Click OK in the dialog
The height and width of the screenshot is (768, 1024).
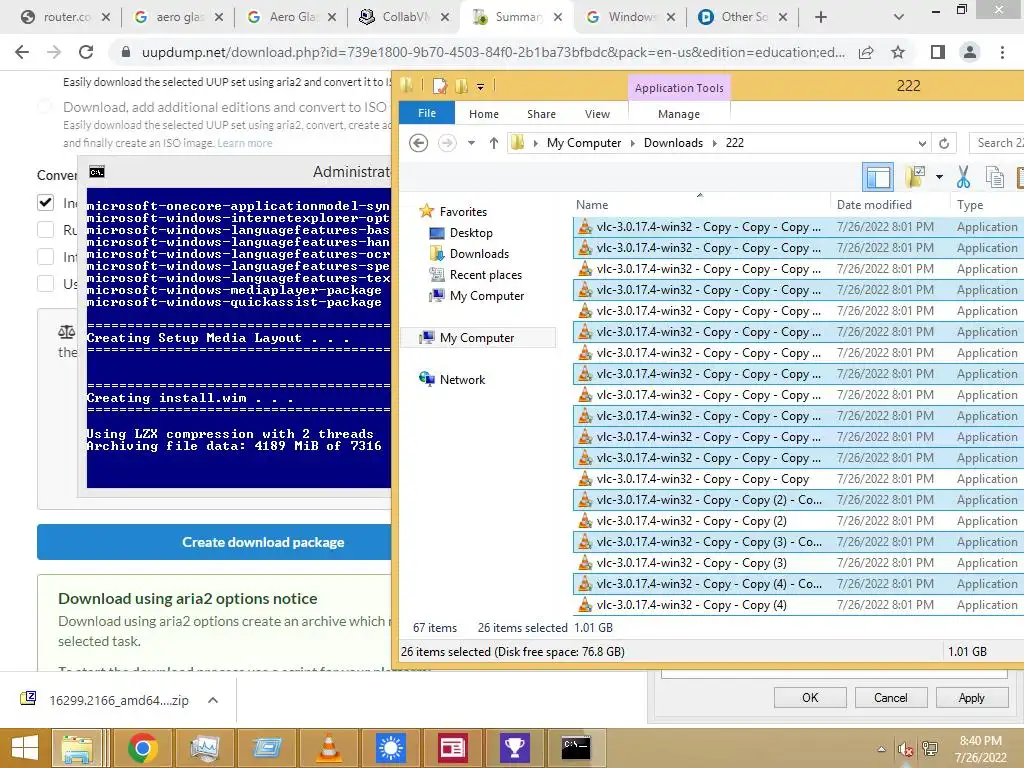point(810,697)
